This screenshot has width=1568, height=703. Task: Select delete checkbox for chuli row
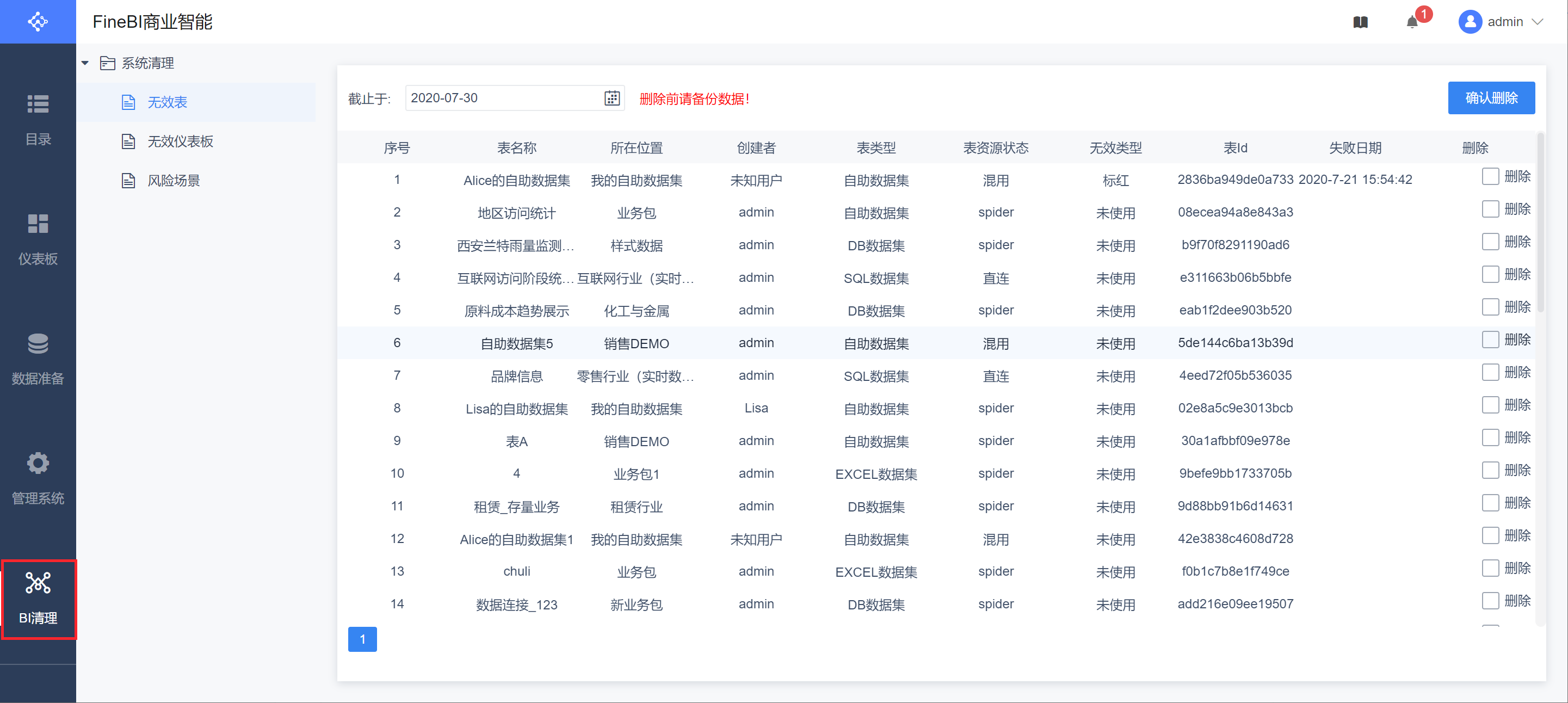1490,569
